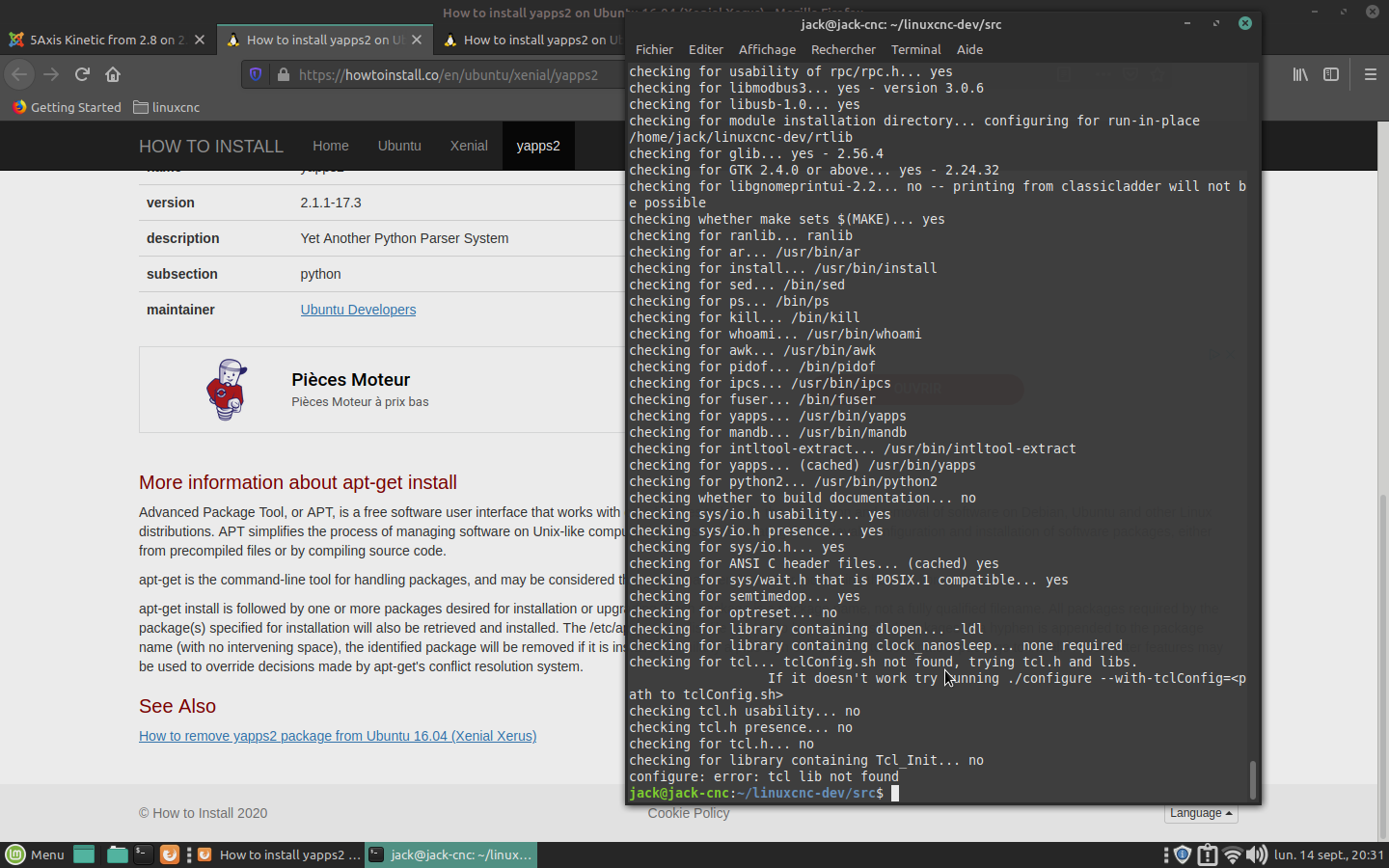Open the sound volume tray icon
The height and width of the screenshot is (868, 1389).
tap(1256, 854)
